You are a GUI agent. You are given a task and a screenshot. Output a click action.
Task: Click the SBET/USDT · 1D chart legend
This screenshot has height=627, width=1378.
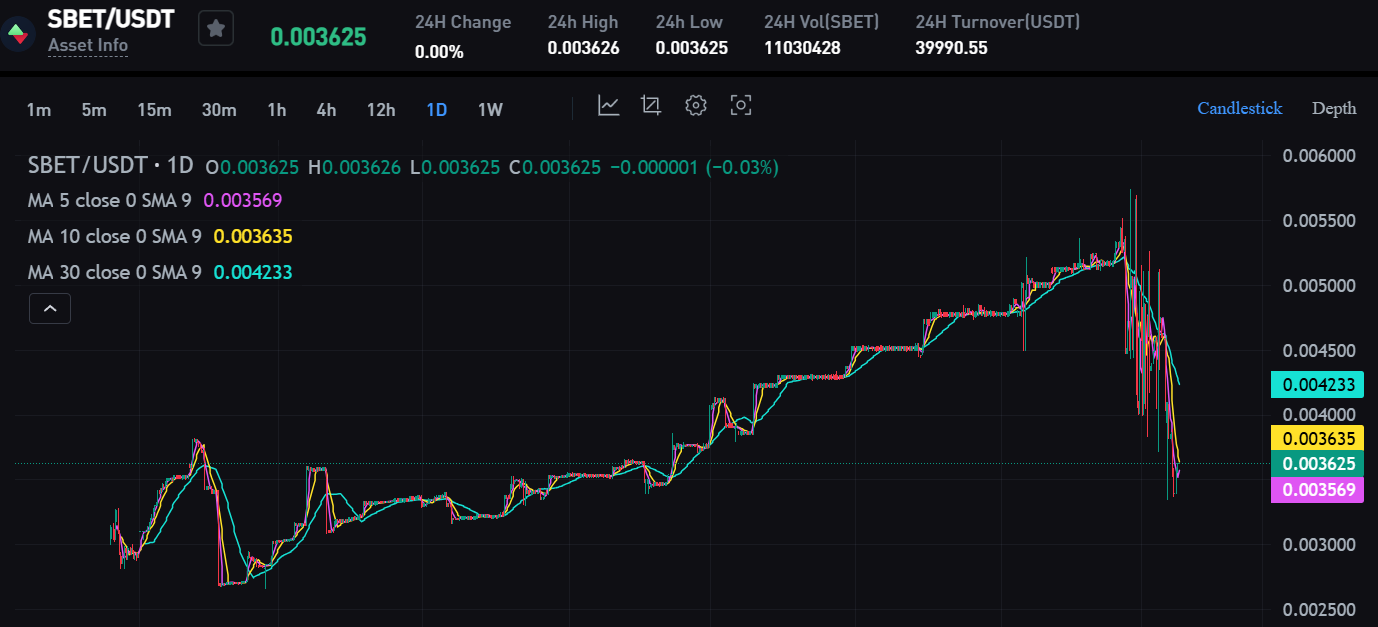pos(110,166)
